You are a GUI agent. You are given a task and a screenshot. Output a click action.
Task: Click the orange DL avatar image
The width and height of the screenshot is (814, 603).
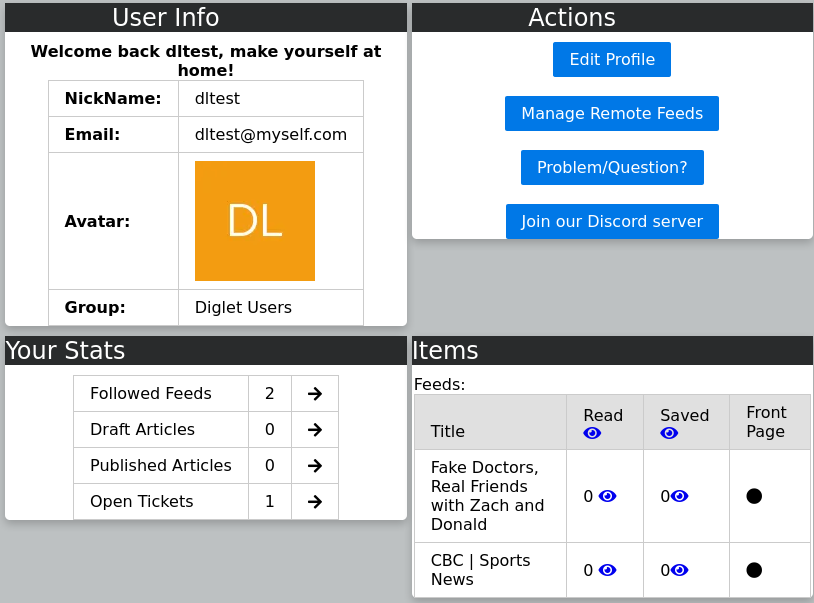pyautogui.click(x=254, y=221)
